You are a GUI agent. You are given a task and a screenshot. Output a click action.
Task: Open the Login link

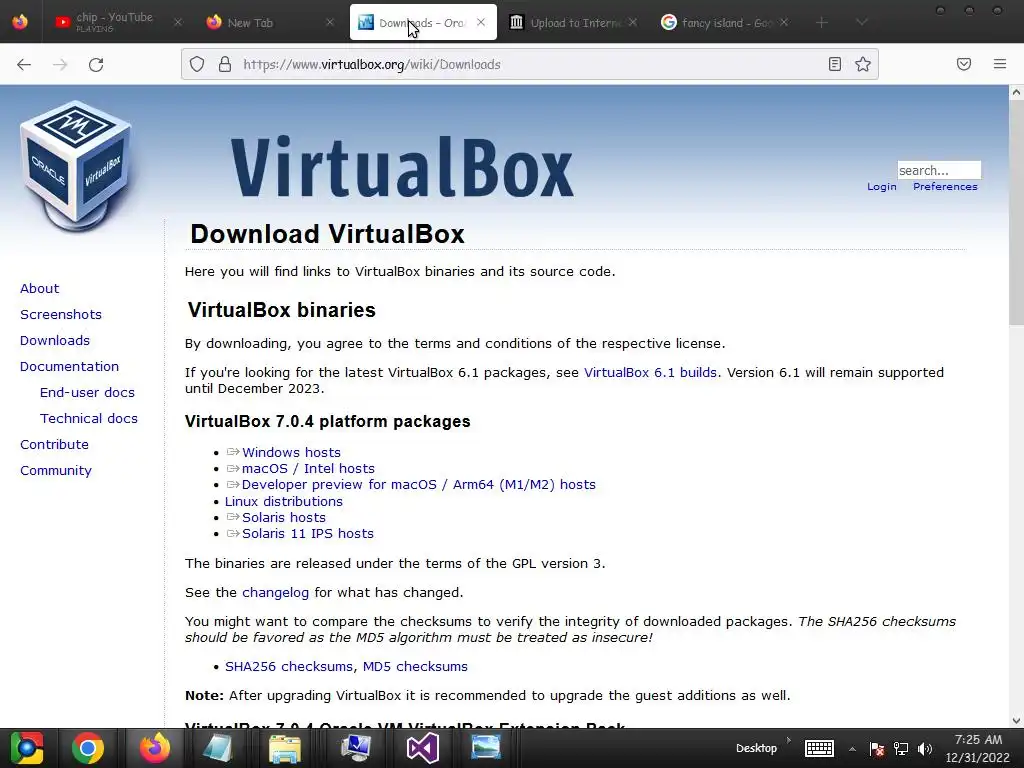tap(881, 187)
